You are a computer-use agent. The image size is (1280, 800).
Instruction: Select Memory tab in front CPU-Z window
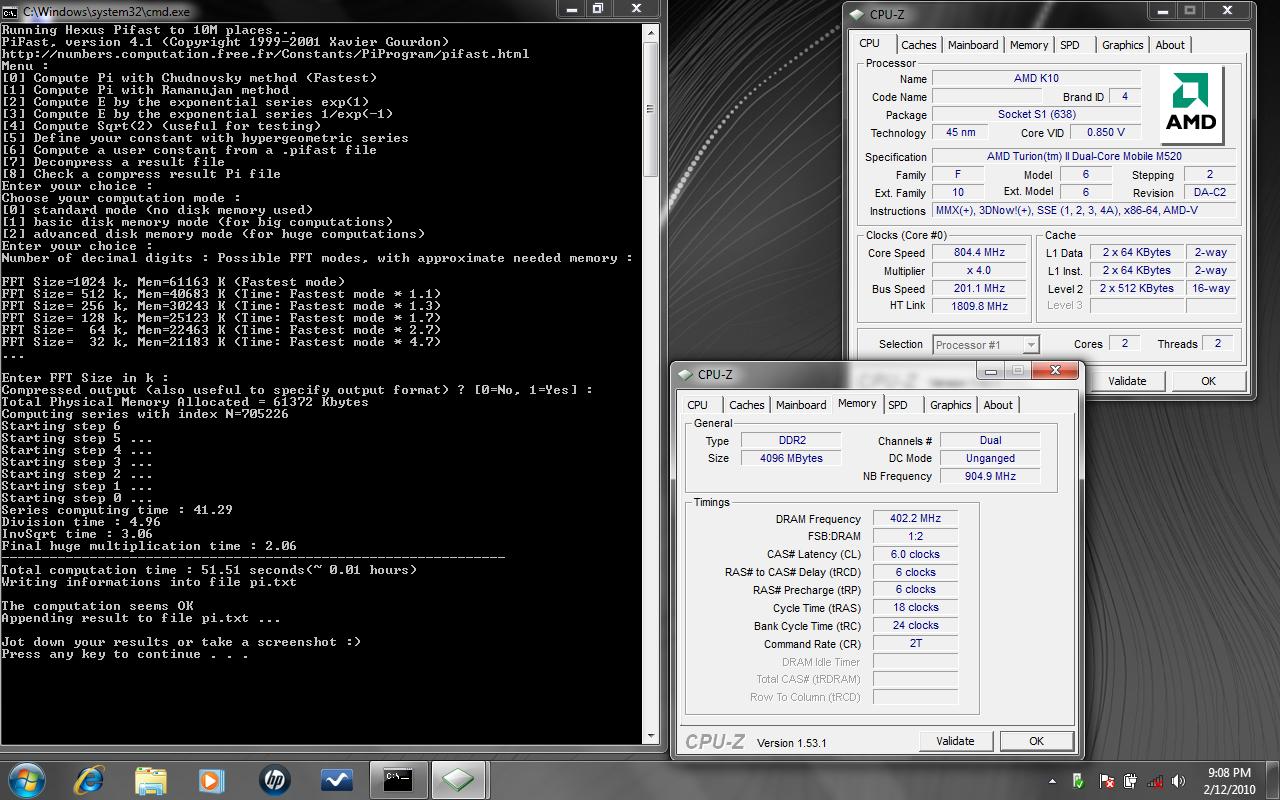pos(857,403)
